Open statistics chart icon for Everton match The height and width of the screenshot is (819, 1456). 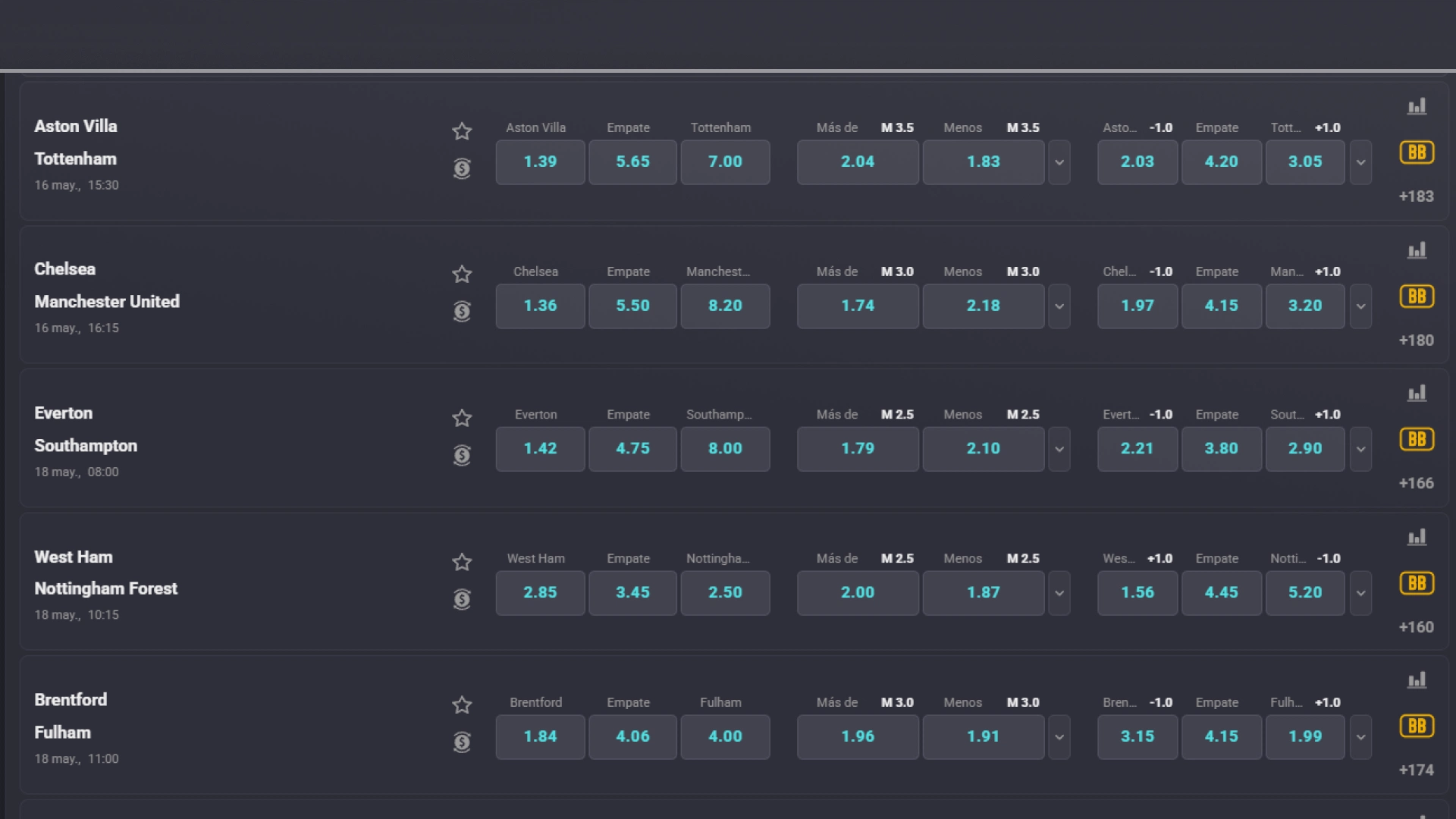click(x=1417, y=393)
